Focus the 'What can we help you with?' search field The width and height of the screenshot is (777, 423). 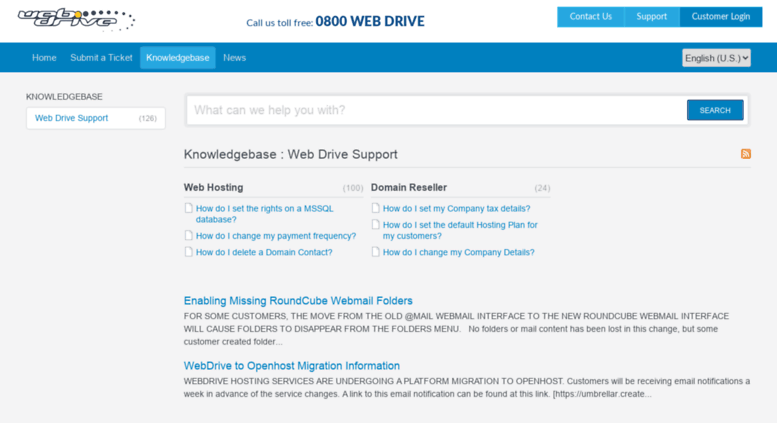(436, 110)
